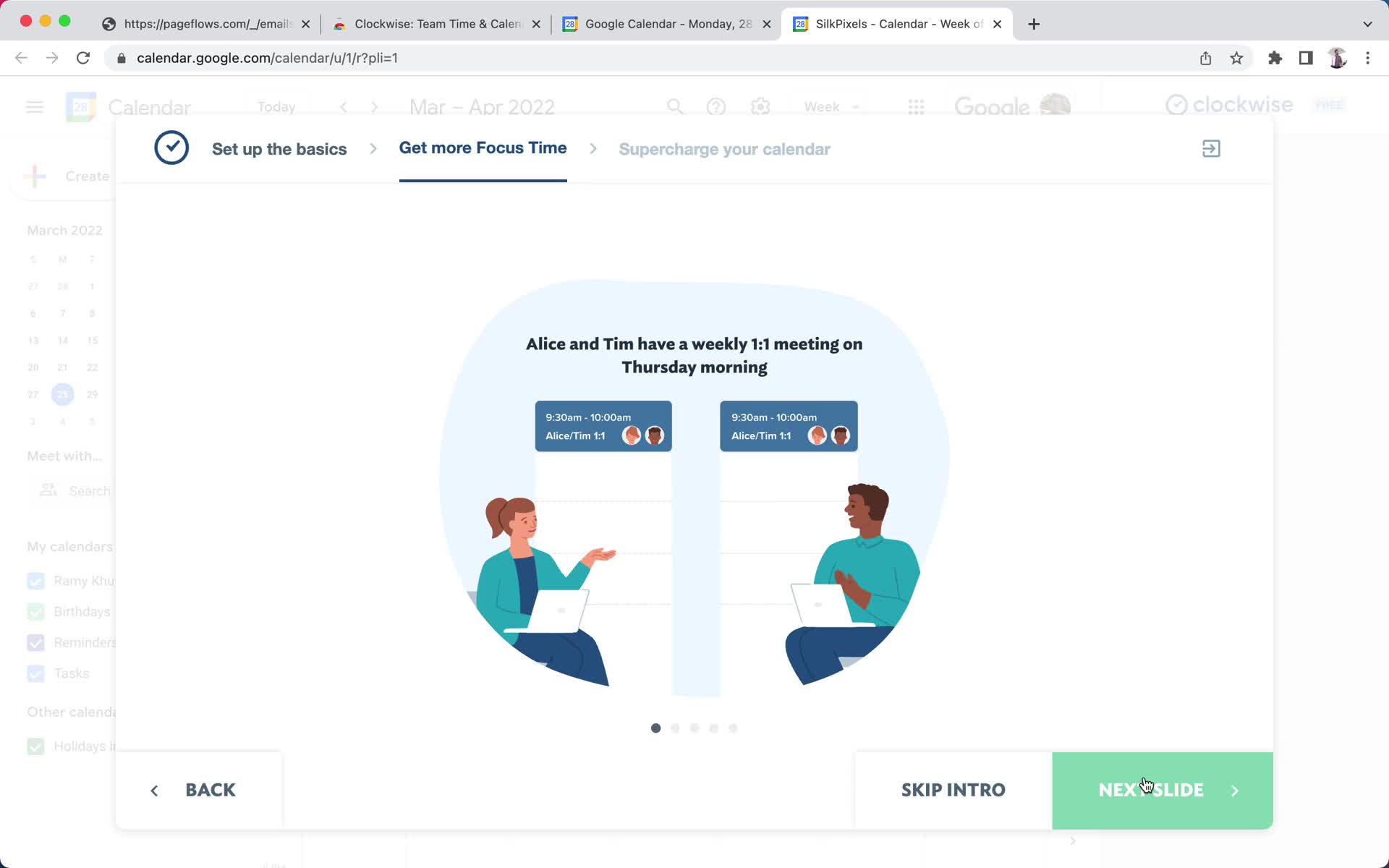Screen dimensions: 1389x868
Task: Click the hamburger menu icon
Action: coord(35,107)
